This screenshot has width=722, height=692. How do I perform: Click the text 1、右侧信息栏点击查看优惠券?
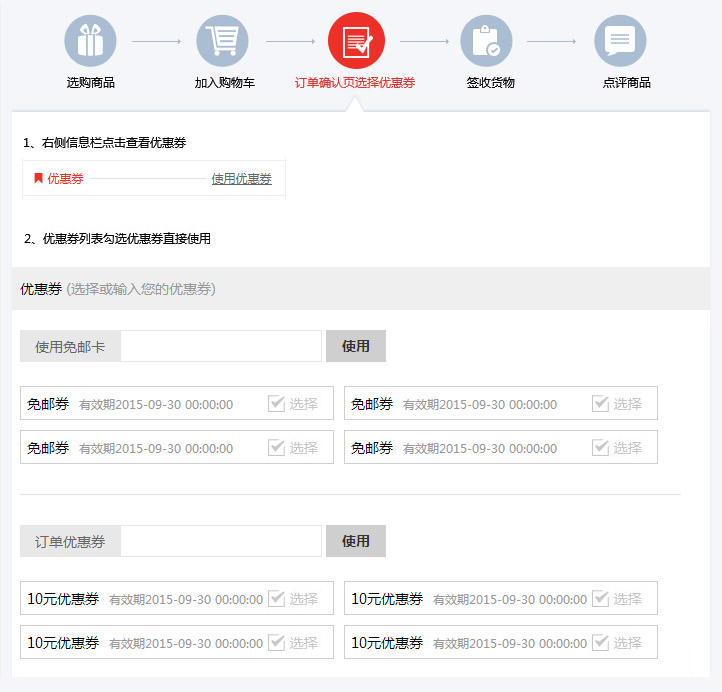(105, 143)
